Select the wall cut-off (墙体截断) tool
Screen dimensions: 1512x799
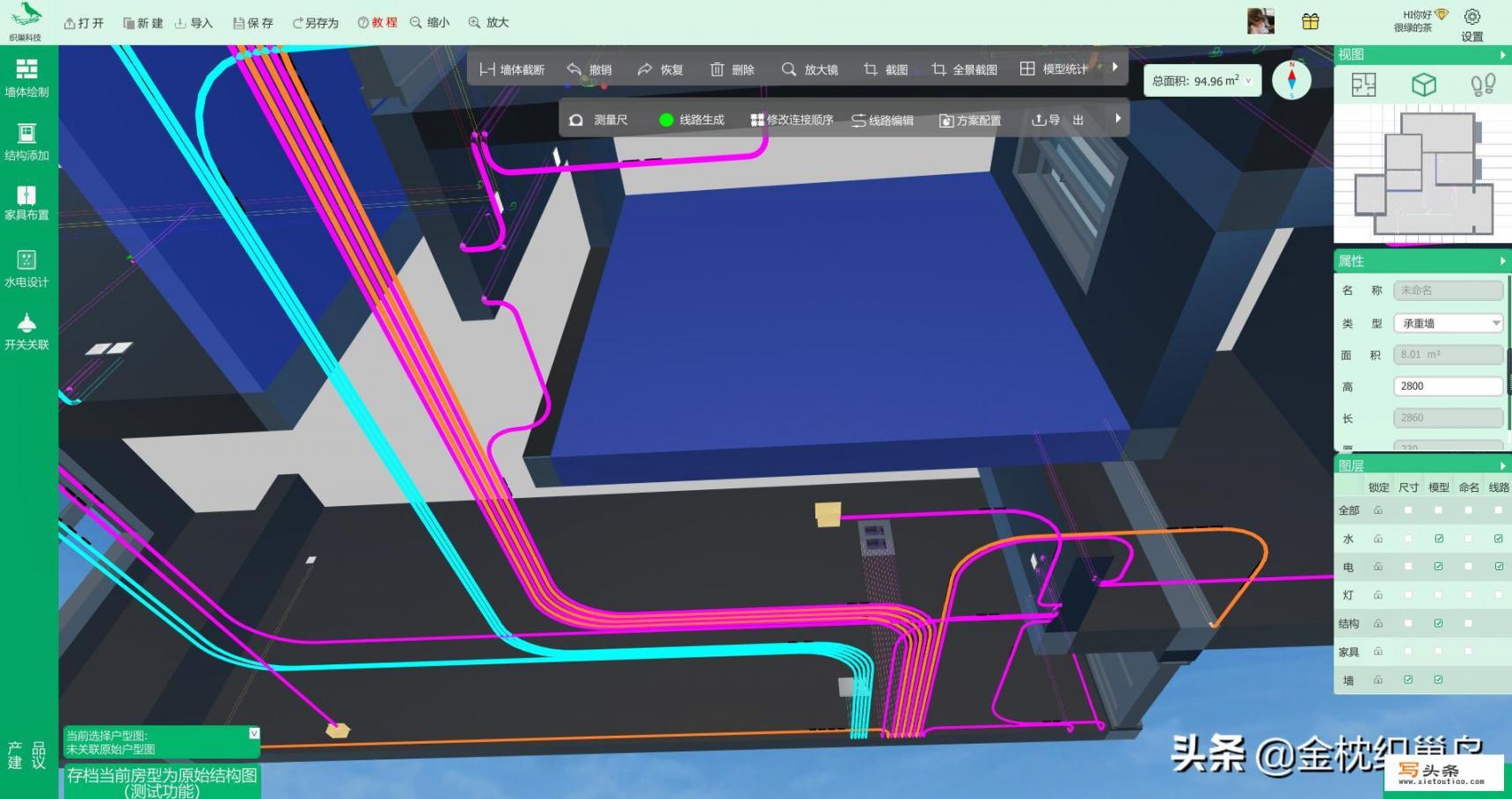[x=512, y=70]
